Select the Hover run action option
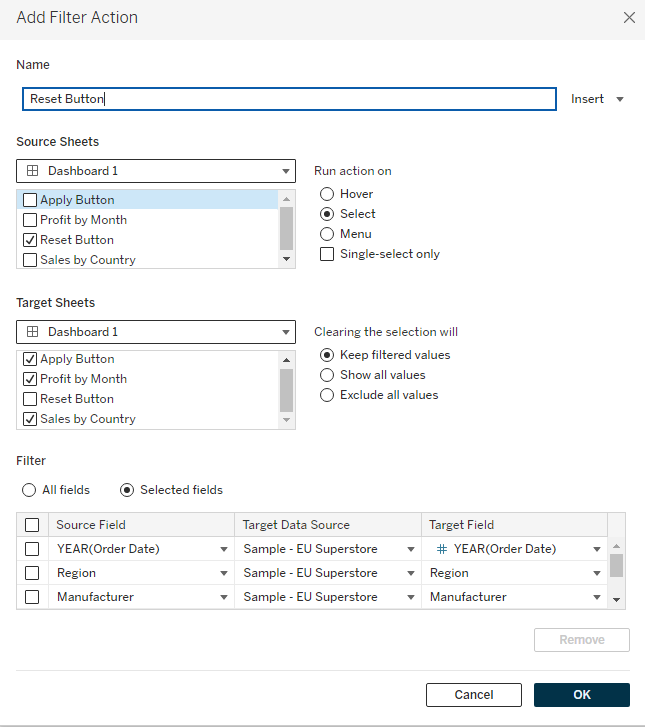The height and width of the screenshot is (727, 645). (x=327, y=194)
